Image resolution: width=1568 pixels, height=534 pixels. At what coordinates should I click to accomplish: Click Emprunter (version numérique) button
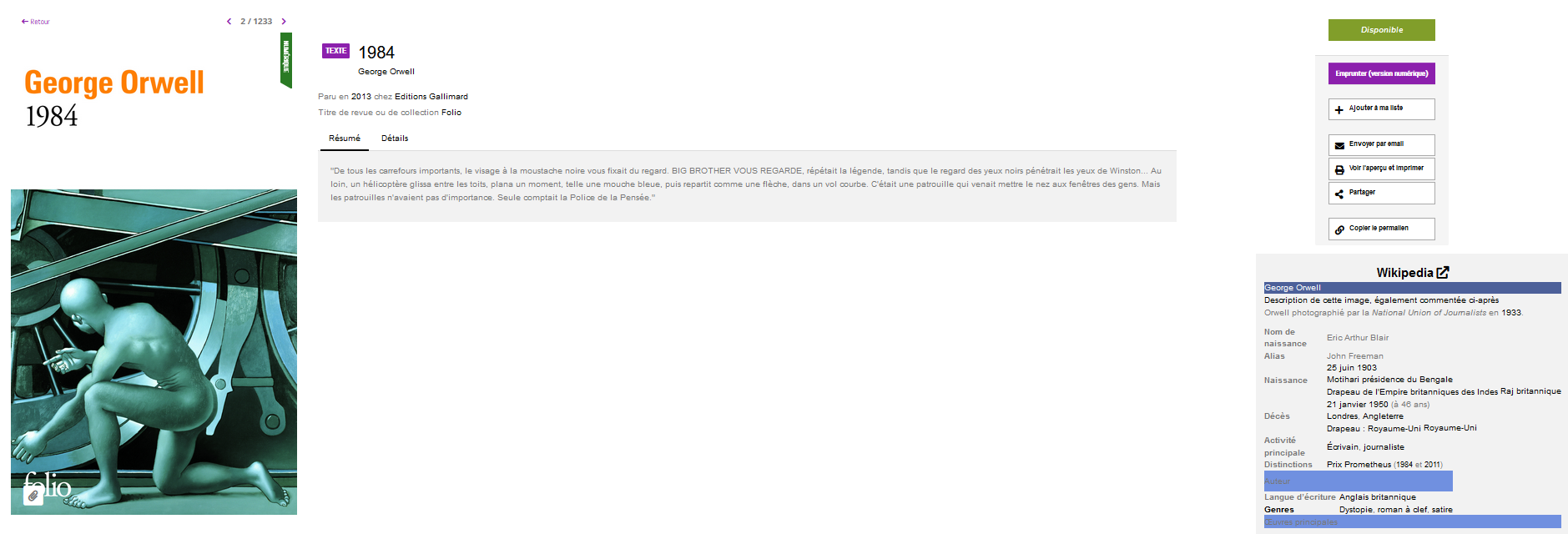tap(1382, 73)
